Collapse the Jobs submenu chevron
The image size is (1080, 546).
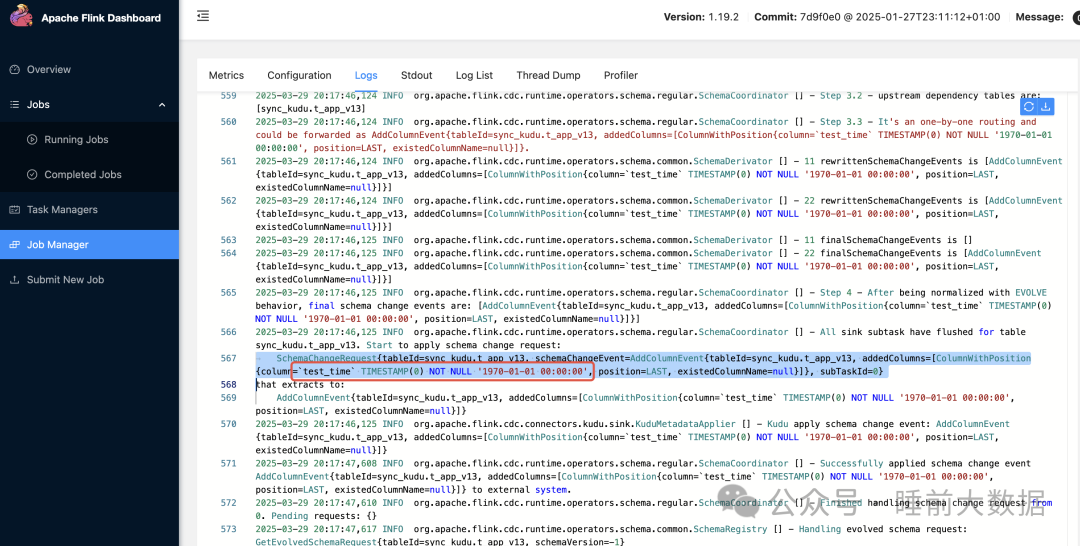(163, 105)
